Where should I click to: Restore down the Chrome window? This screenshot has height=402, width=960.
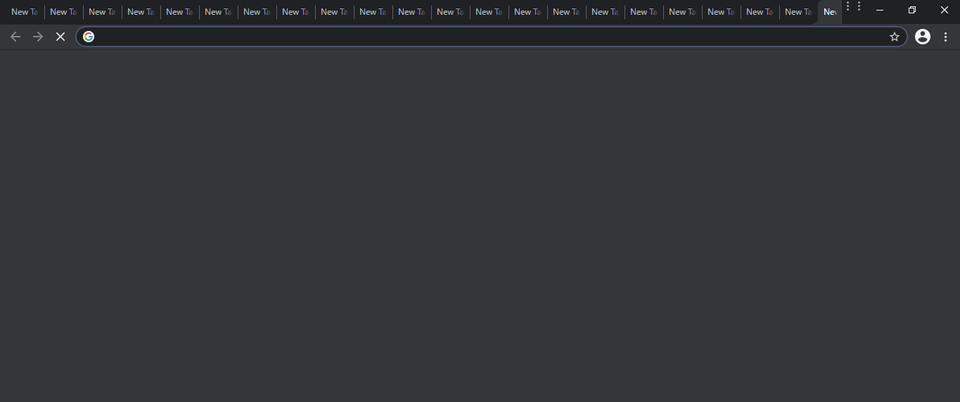tap(912, 10)
